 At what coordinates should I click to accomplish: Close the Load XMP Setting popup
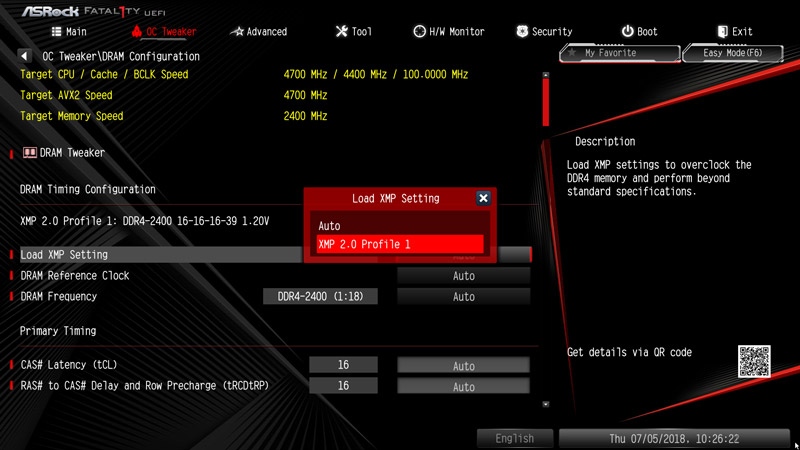point(483,198)
